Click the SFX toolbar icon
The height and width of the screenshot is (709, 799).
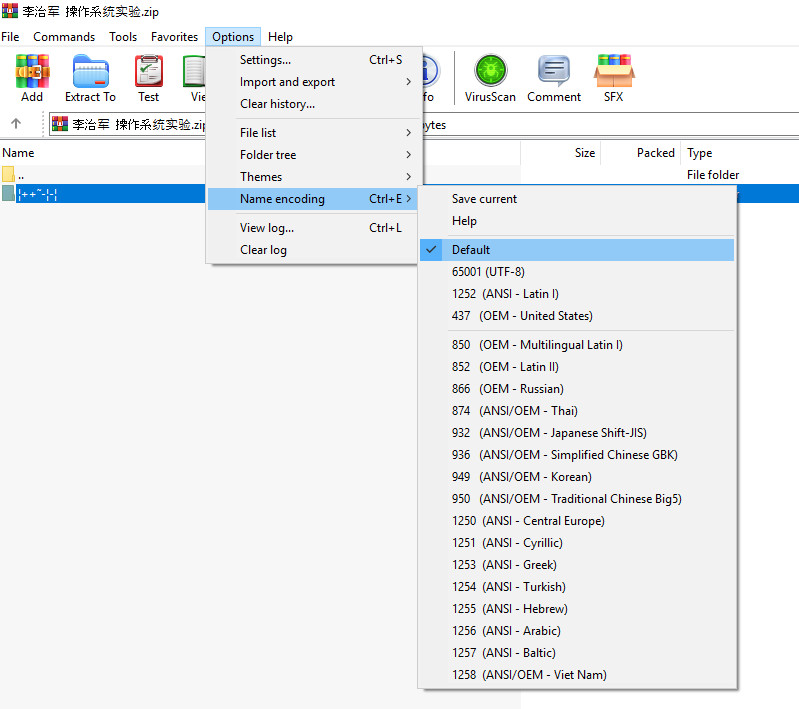tap(613, 78)
